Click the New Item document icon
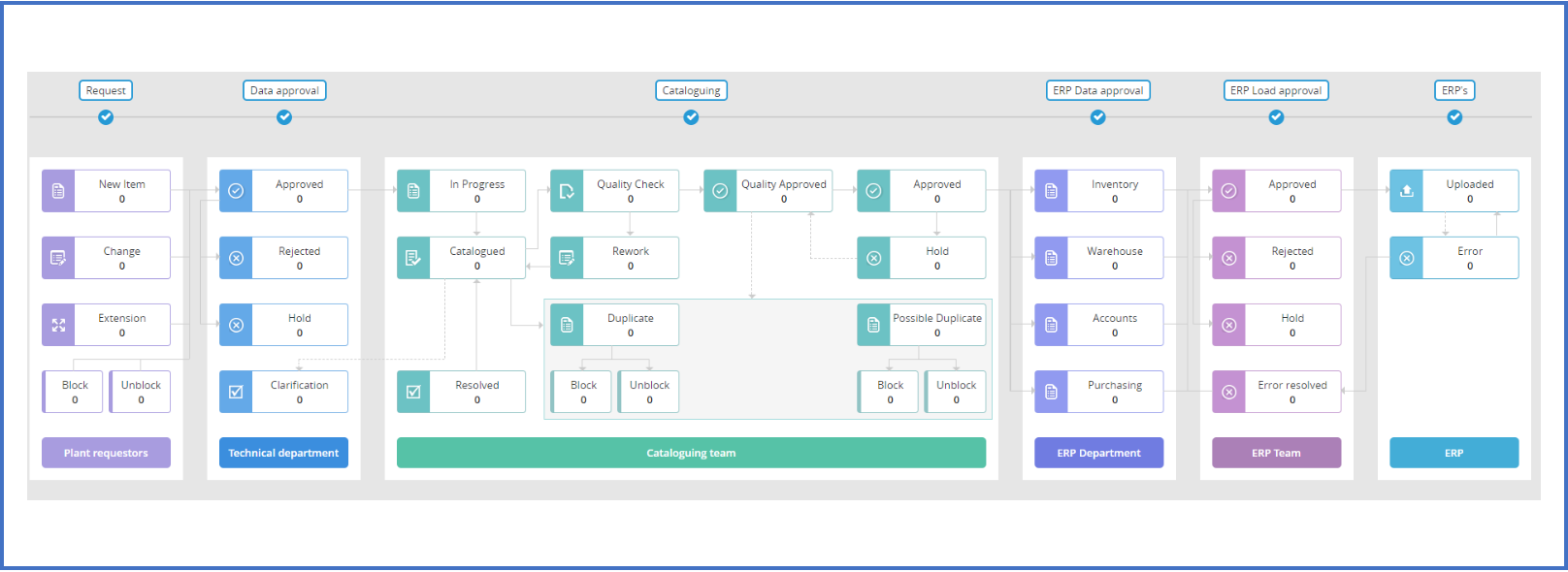 point(58,191)
